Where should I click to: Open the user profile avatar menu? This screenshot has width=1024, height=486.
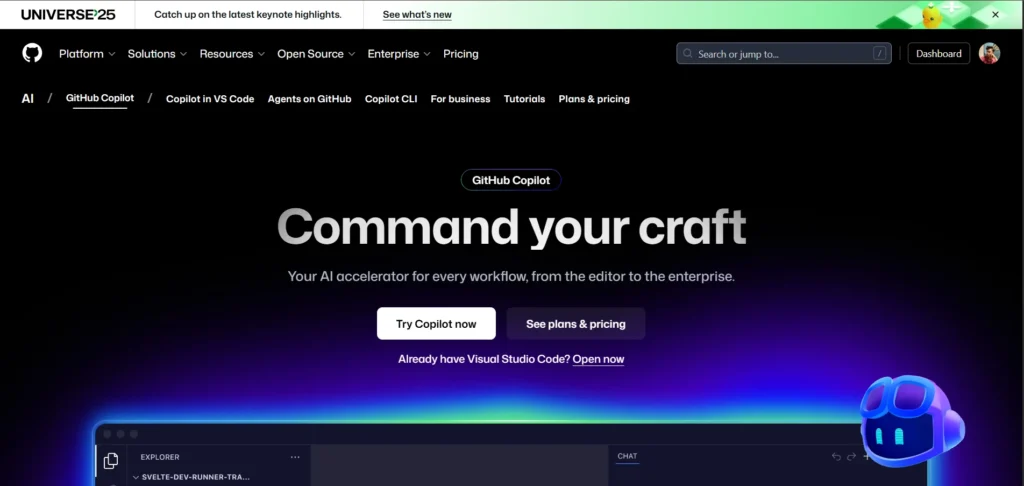coord(989,54)
